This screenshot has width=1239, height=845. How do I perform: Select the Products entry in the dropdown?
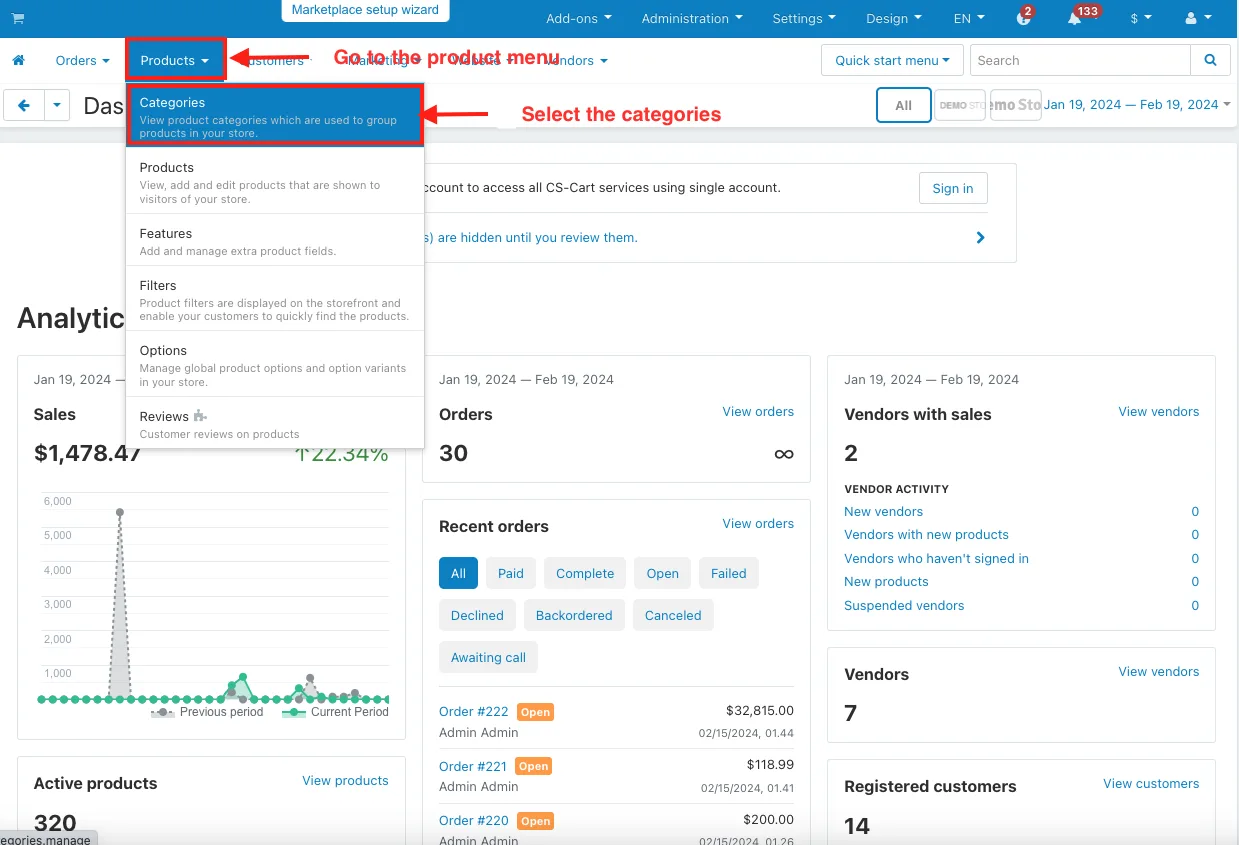(275, 182)
